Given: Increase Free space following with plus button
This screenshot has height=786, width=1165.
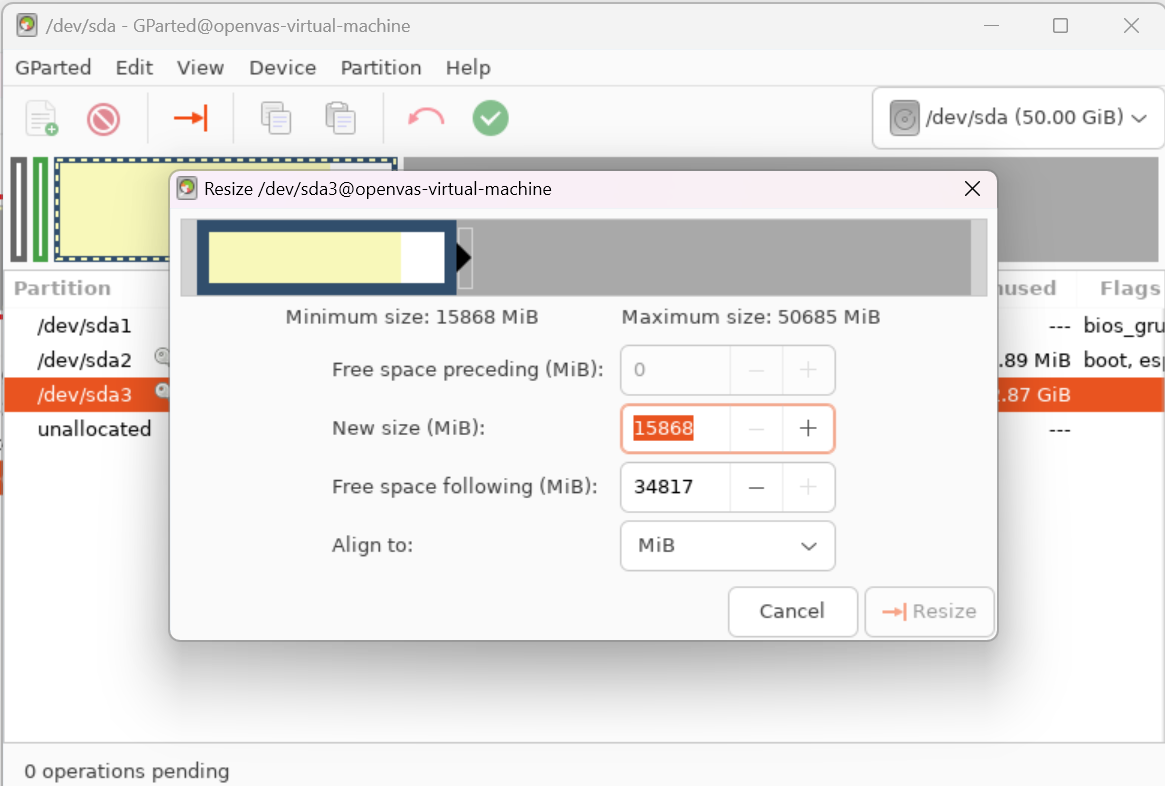Looking at the screenshot, I should 808,487.
